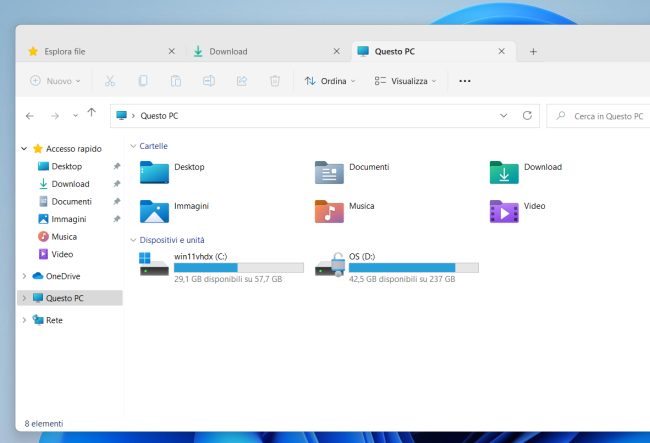Screen dimensions: 650x443
Task: Collapse the Accesso rapido tree node
Action: (24, 149)
